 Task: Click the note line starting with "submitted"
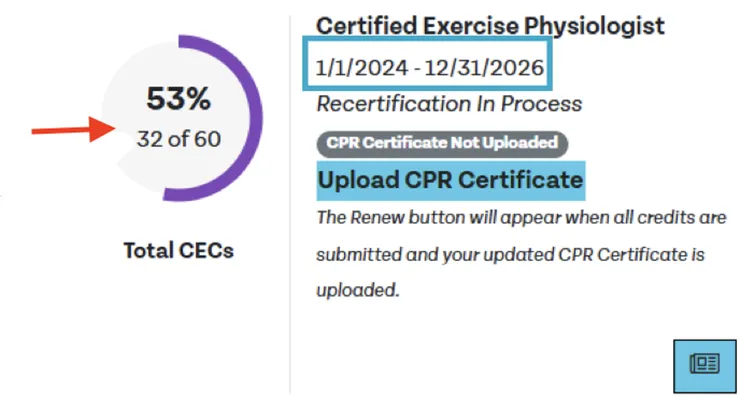pos(510,254)
